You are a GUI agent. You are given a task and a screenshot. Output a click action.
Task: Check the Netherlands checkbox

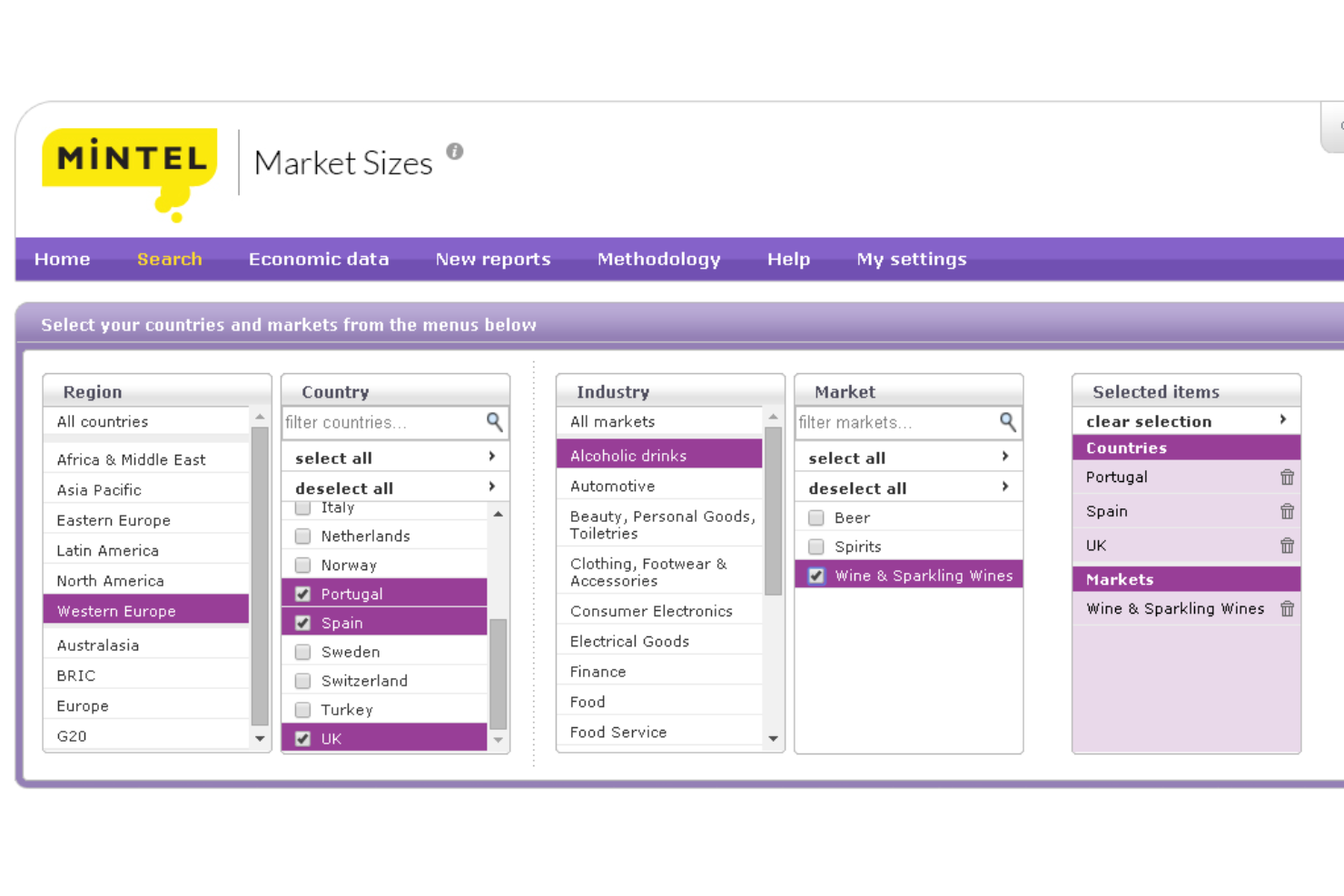pyautogui.click(x=303, y=537)
